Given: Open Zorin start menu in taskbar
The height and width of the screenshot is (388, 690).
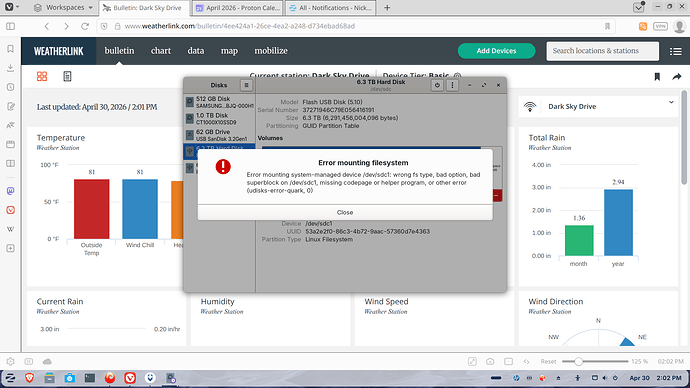Looking at the screenshot, I should click(10, 378).
